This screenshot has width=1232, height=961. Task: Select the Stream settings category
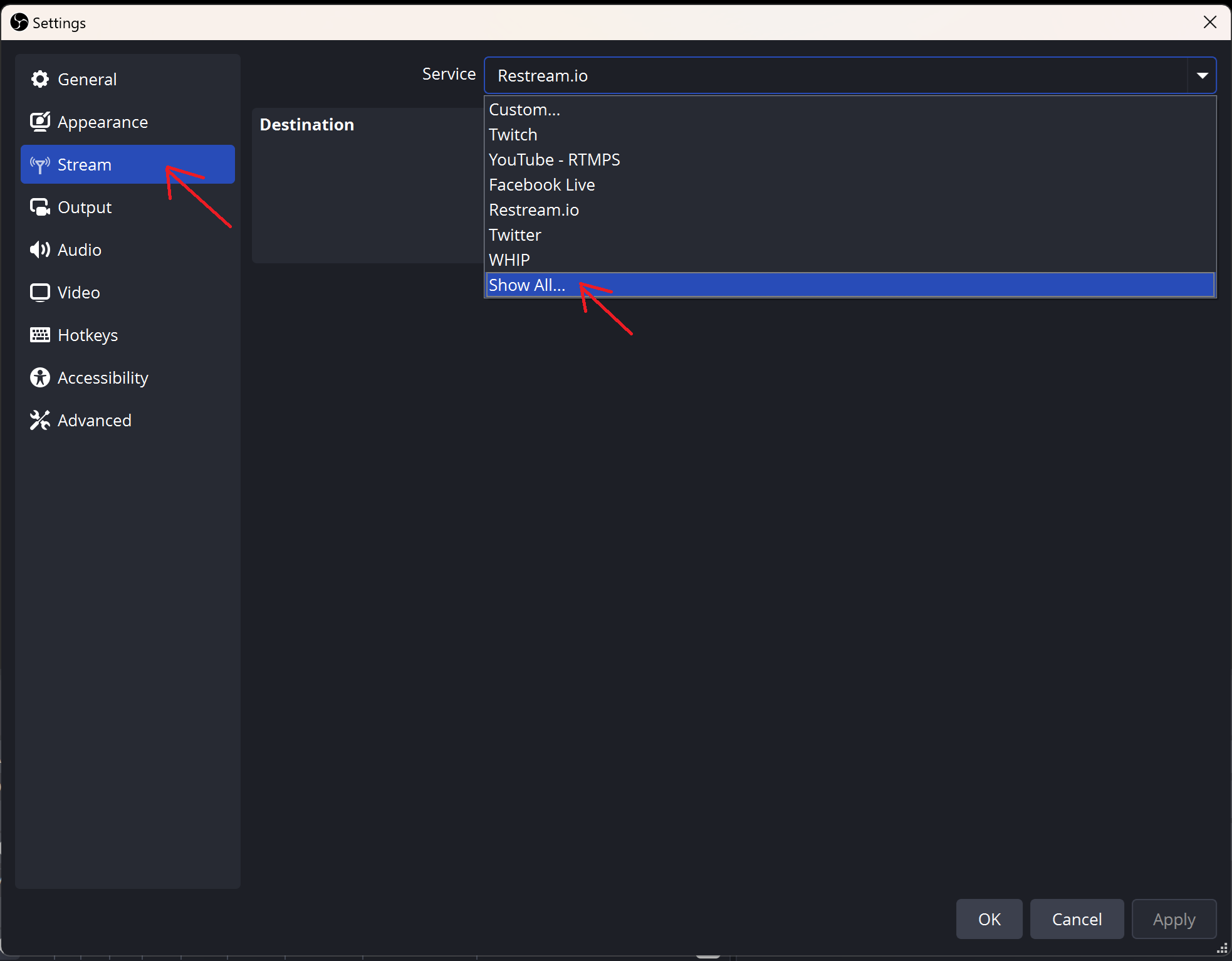point(128,164)
